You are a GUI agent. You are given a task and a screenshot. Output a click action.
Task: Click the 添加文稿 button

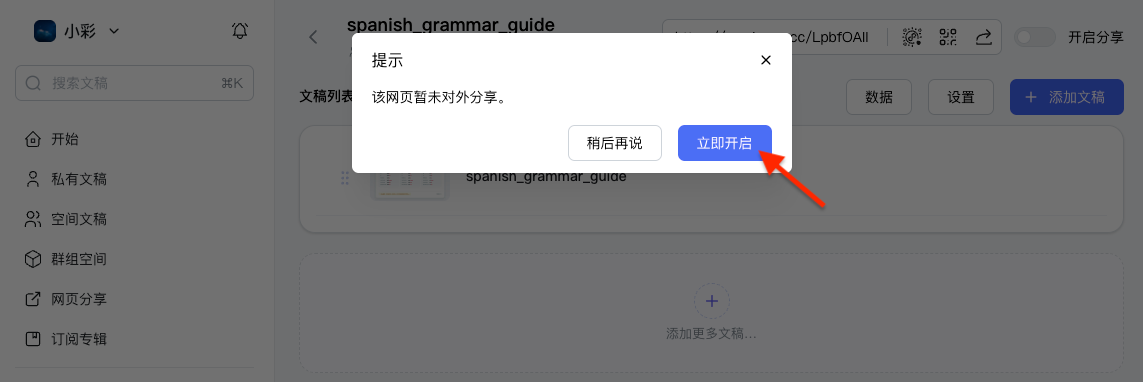coord(1066,97)
